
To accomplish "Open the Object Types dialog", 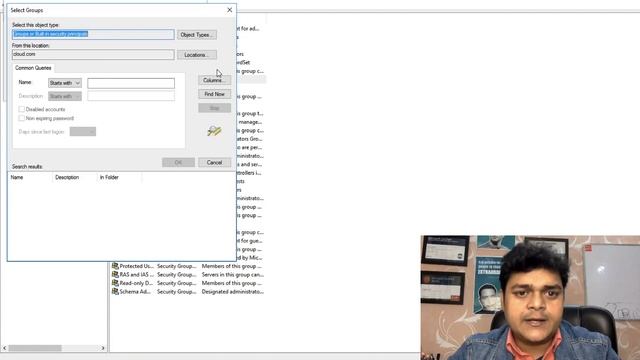I will pos(197,35).
